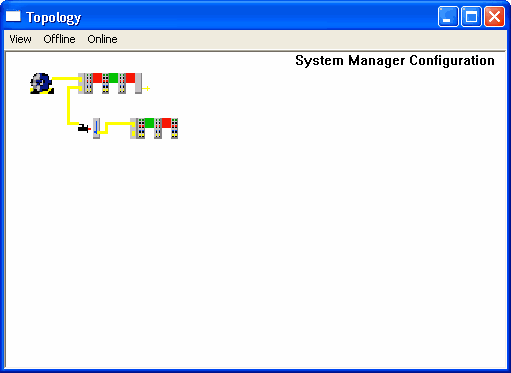Select the EtherCAT master device icon
511x373 pixels.
click(x=42, y=83)
